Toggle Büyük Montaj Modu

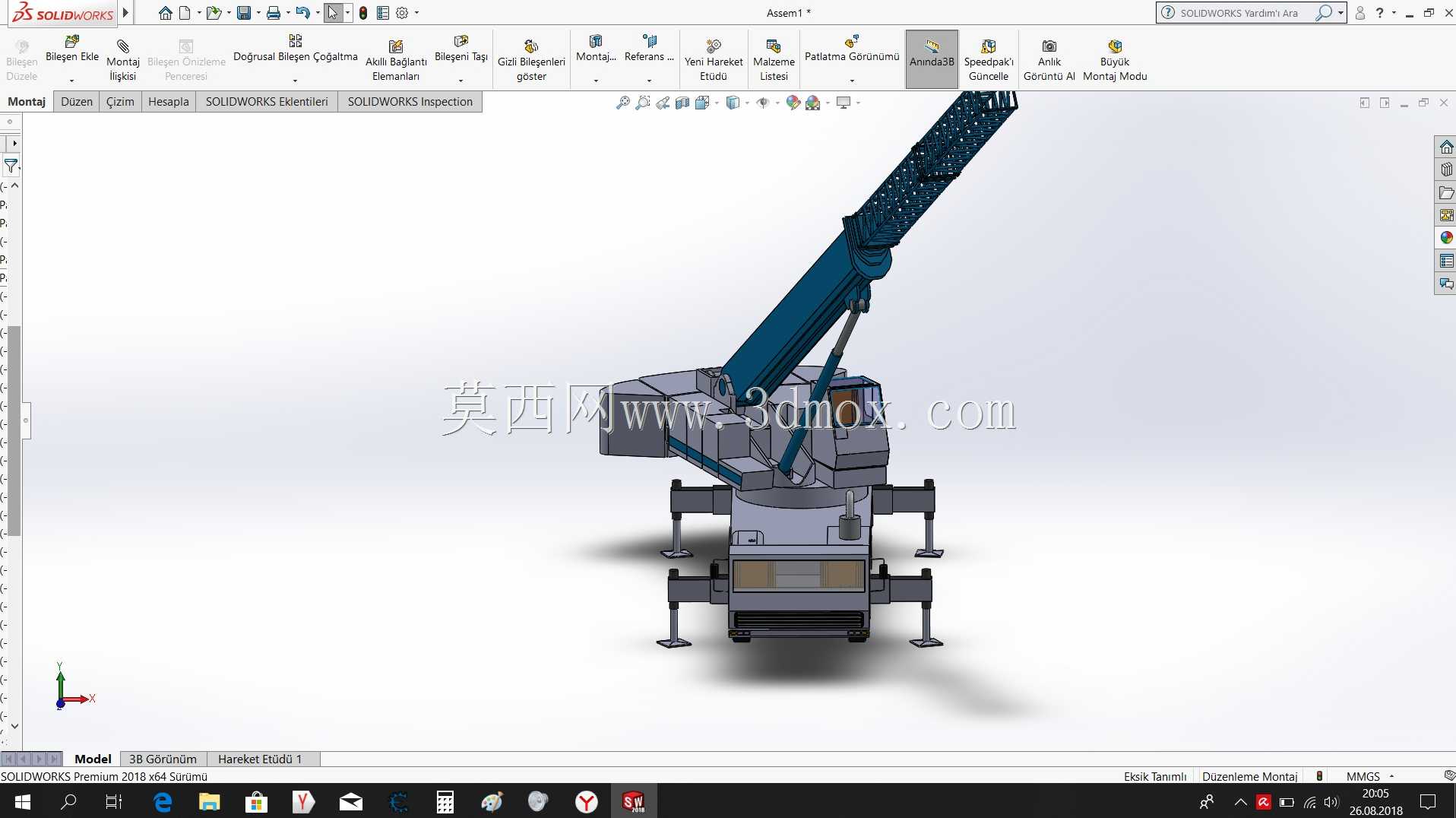pos(1115,59)
